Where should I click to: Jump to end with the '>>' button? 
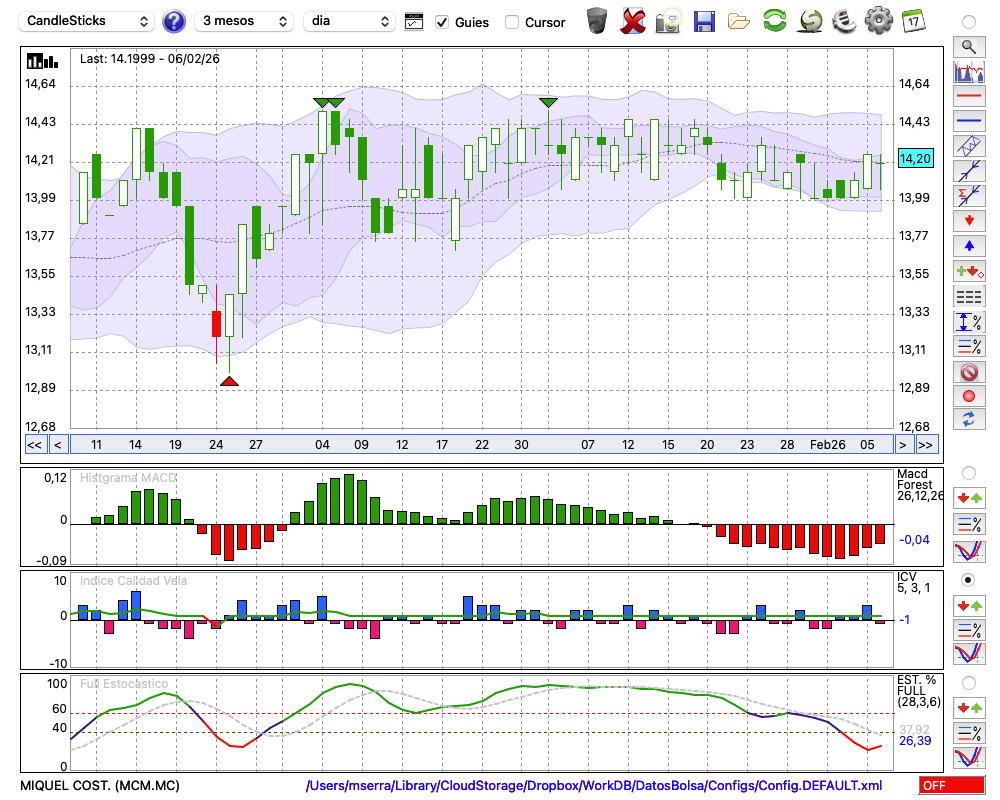[926, 445]
